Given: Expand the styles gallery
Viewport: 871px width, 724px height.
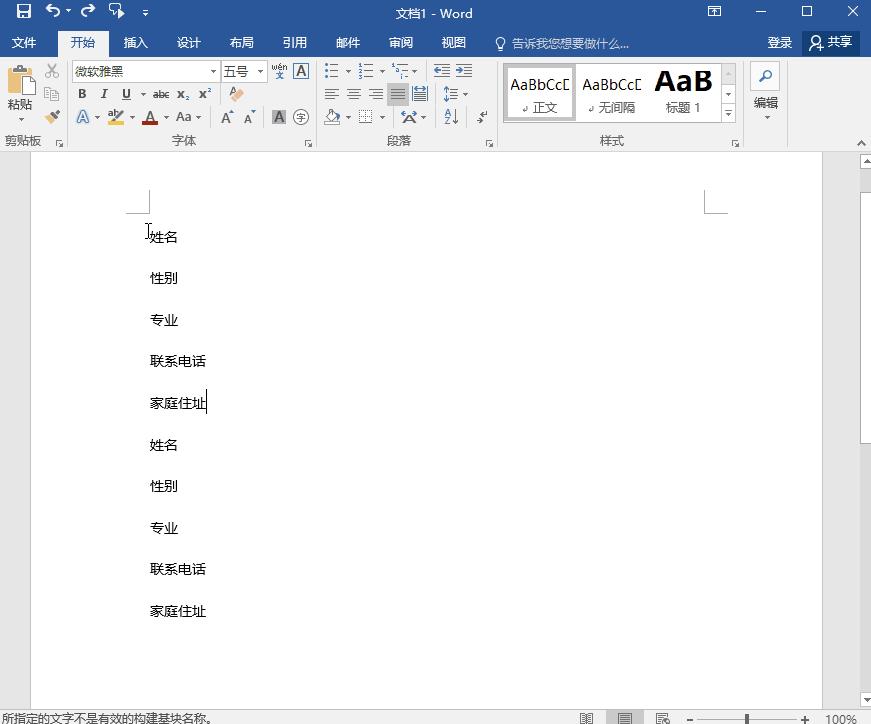Looking at the screenshot, I should pyautogui.click(x=727, y=113).
